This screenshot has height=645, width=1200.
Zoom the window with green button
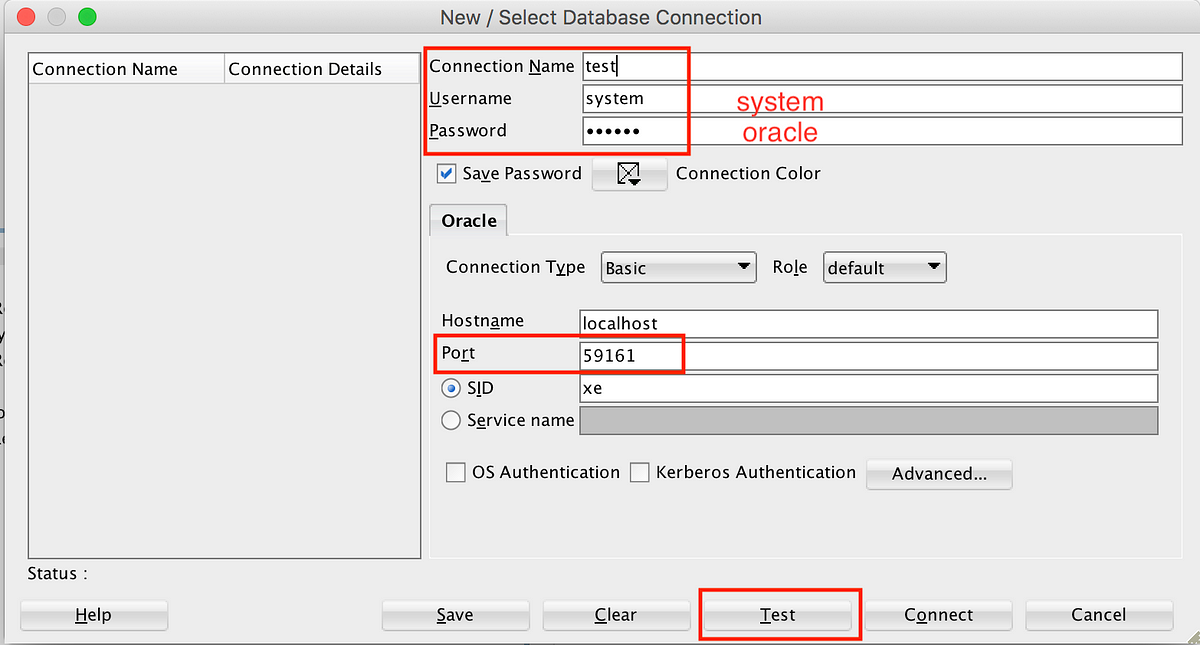coord(87,17)
